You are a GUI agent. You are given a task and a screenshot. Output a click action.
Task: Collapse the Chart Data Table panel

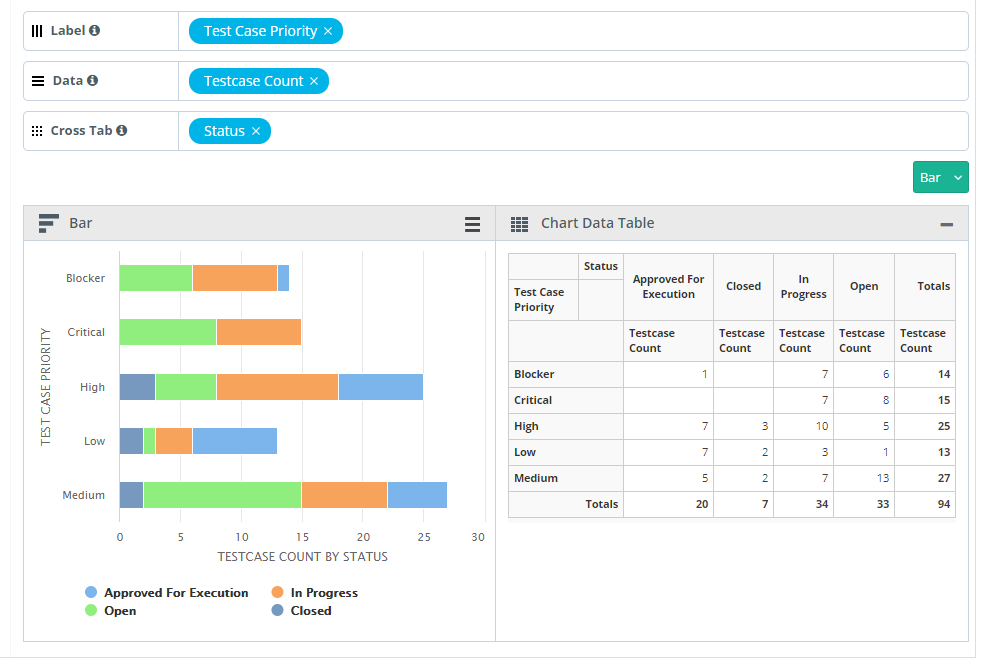[946, 225]
